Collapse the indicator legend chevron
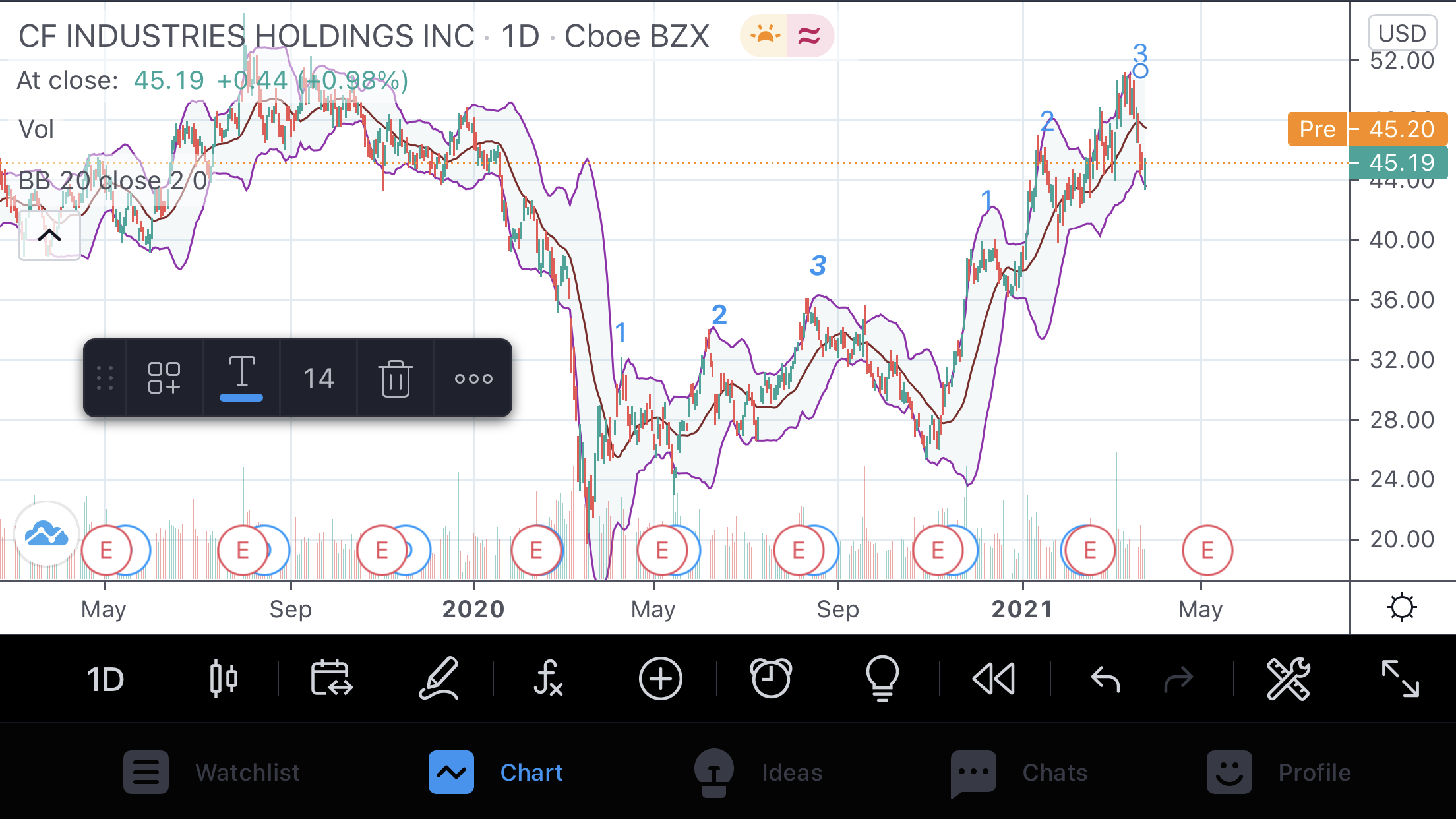Screen dimensions: 1456x819 49,235
